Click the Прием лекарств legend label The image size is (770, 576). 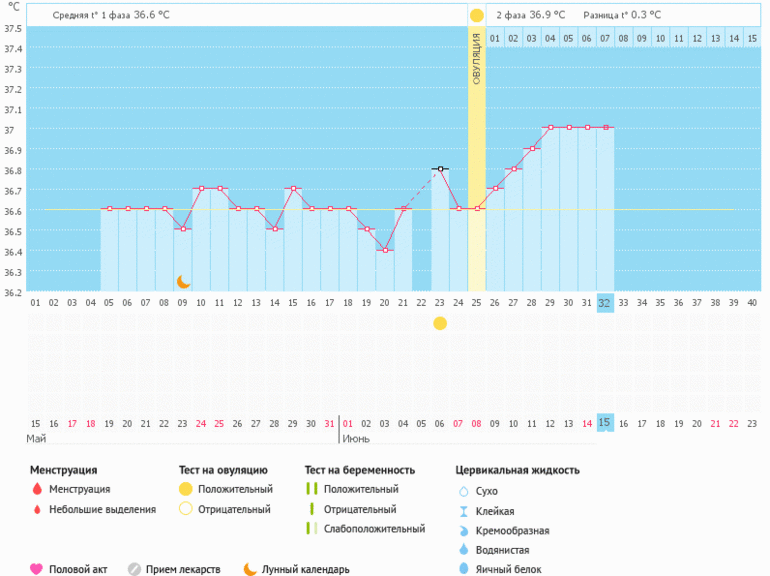click(x=183, y=570)
